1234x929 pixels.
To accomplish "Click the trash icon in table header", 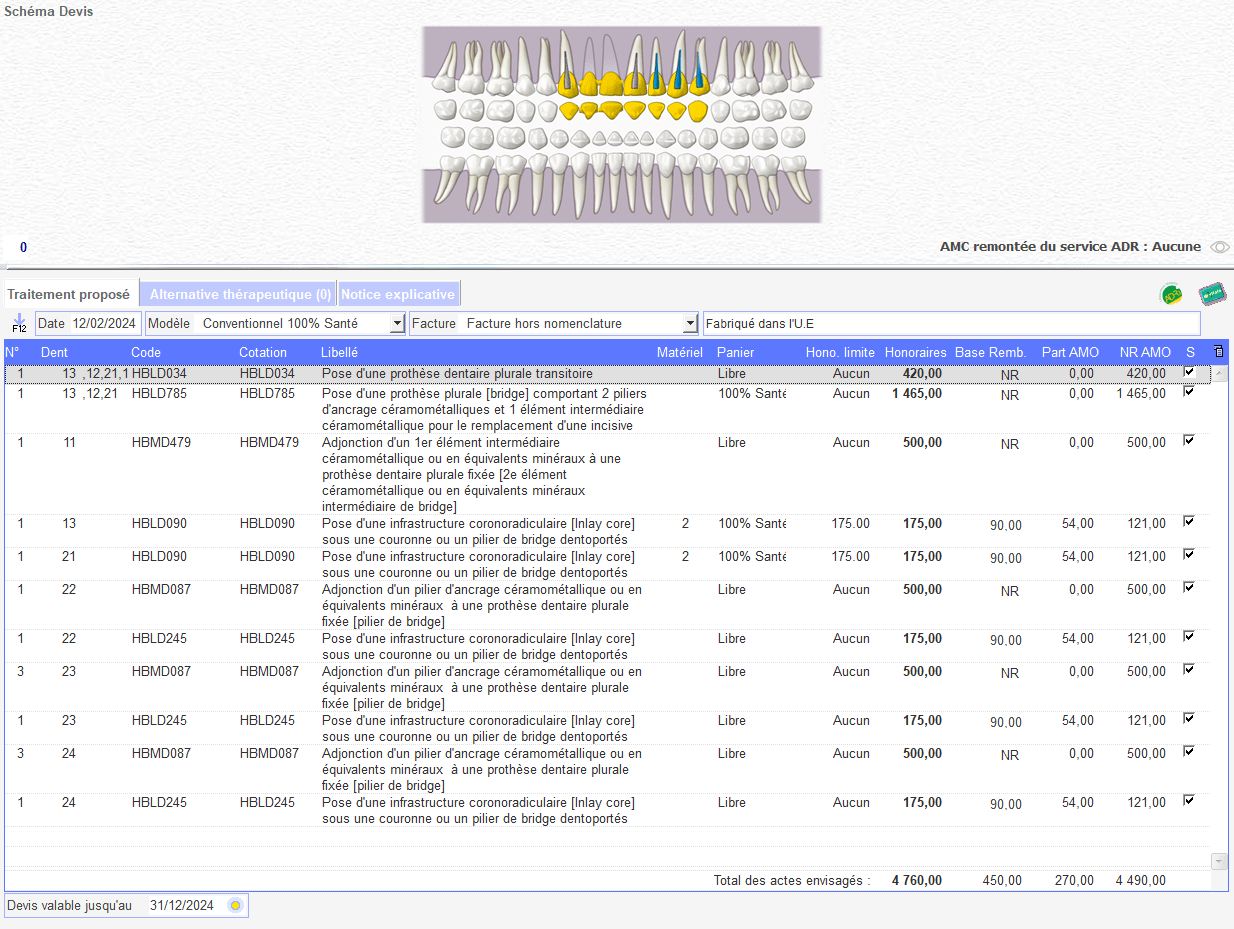I will point(1217,352).
